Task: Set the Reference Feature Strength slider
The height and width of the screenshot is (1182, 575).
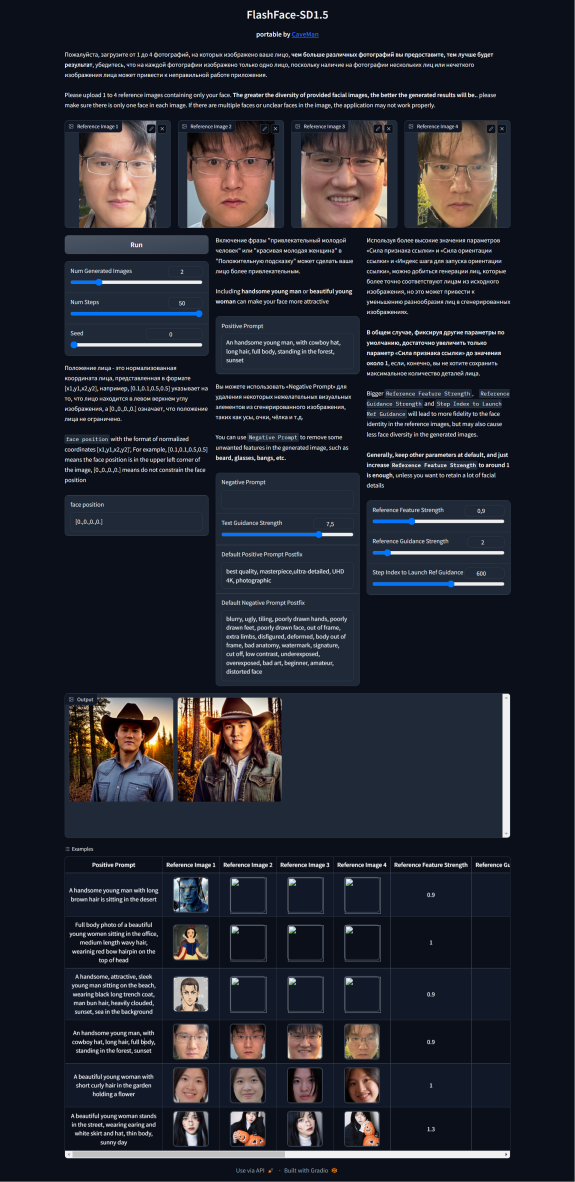Action: [439, 521]
